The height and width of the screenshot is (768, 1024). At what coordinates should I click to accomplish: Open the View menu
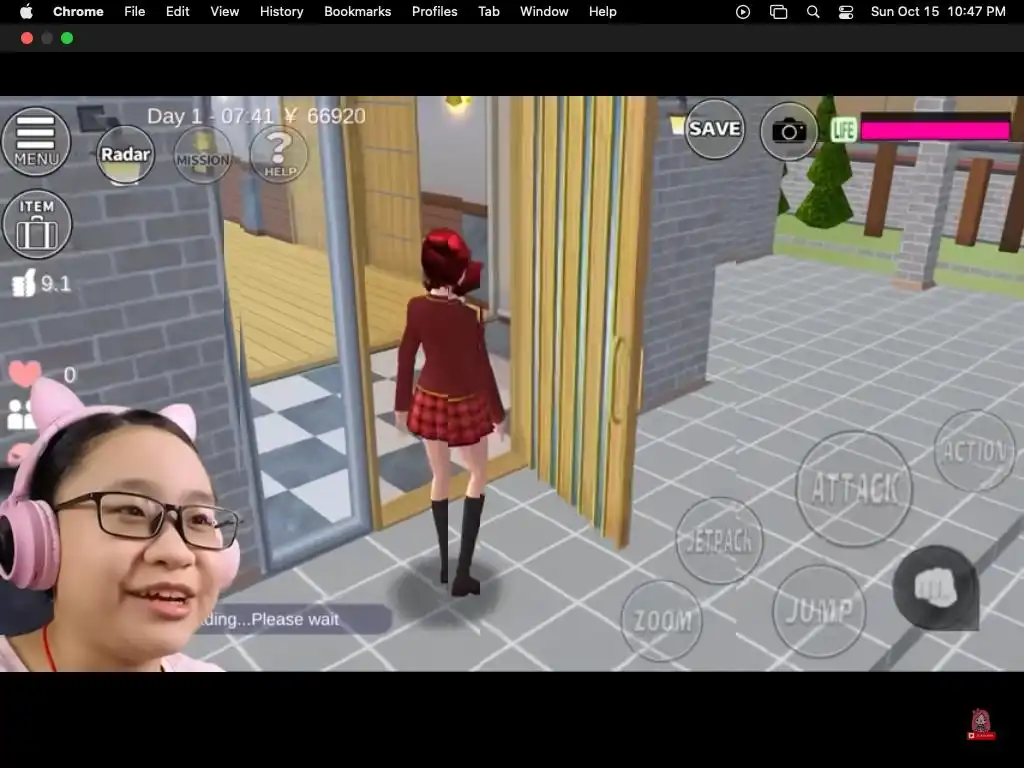tap(224, 12)
